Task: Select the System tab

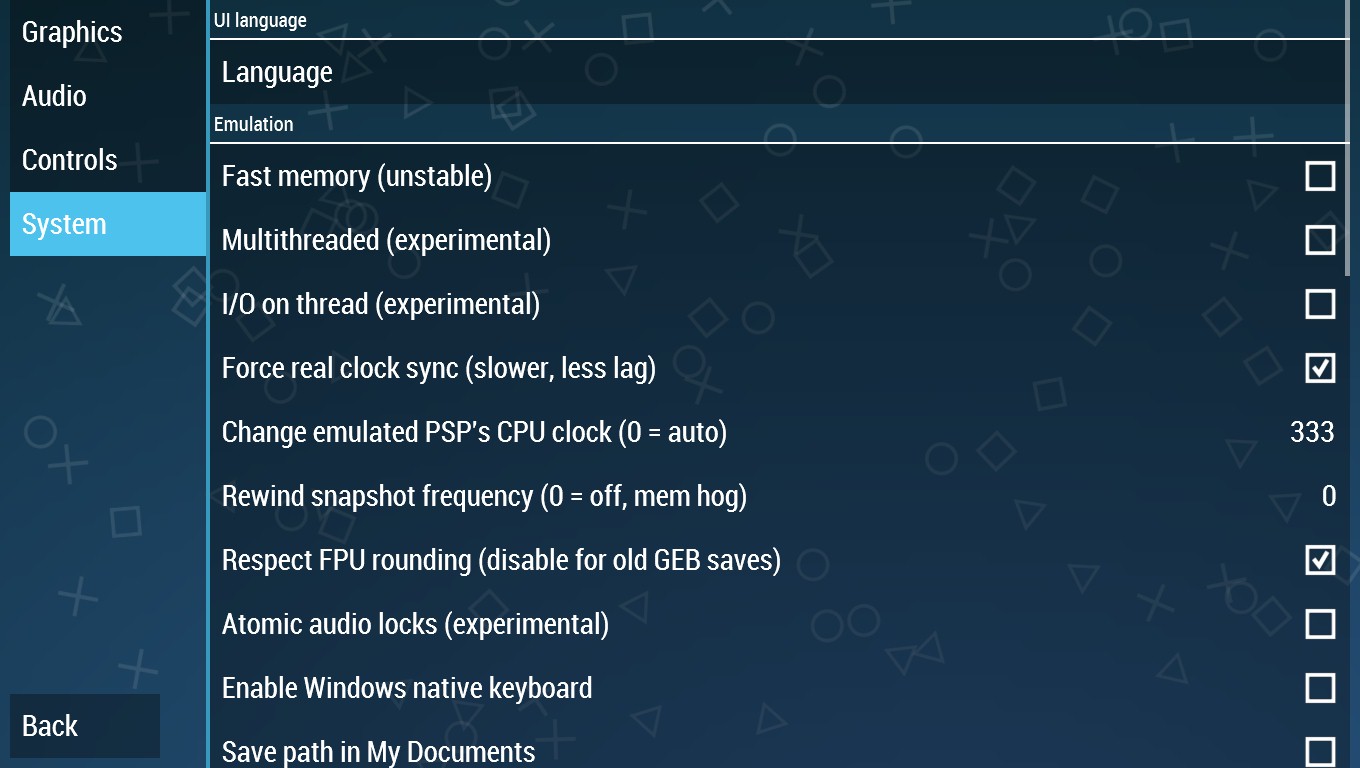Action: 108,224
